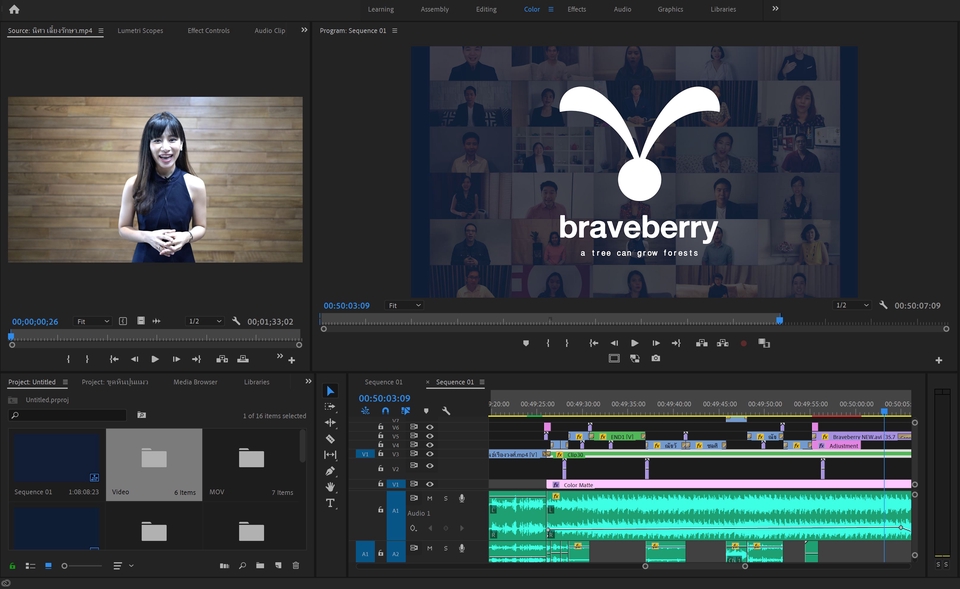Open timeline display settings wrench
Screen dimensions: 960x589
click(446, 411)
